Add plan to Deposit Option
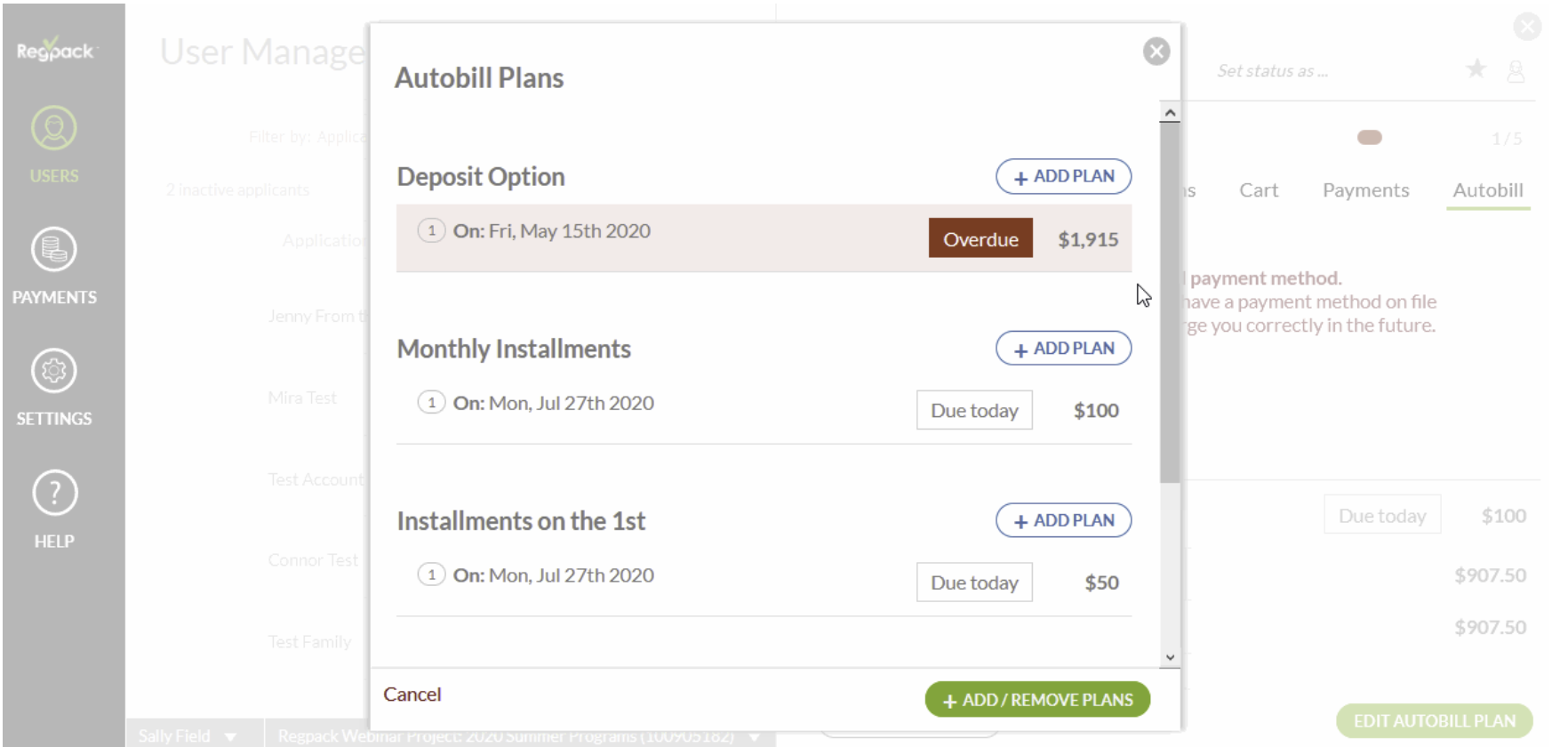Image resolution: width=1568 pixels, height=747 pixels. (1063, 176)
